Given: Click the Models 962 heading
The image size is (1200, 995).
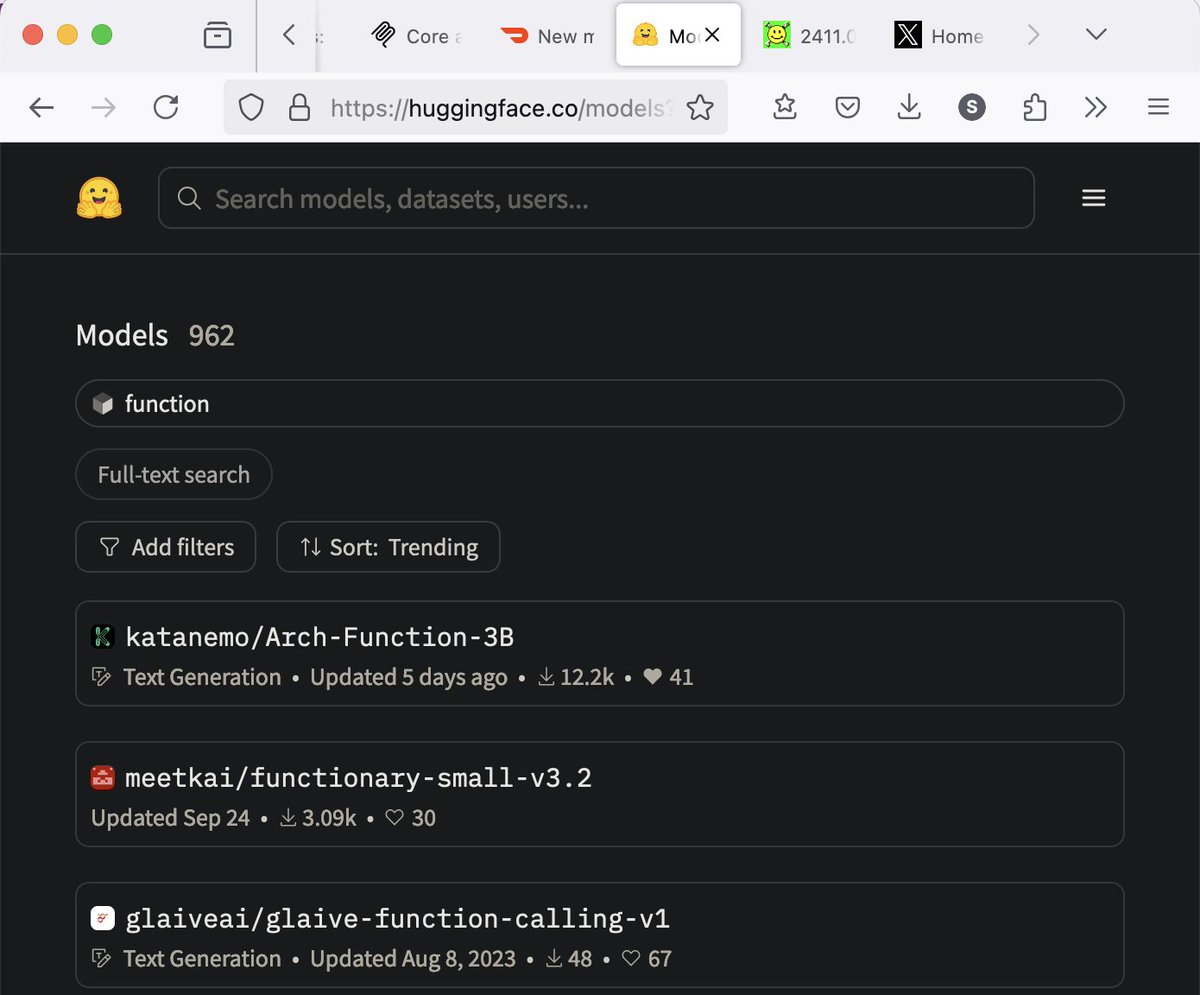Looking at the screenshot, I should pyautogui.click(x=155, y=335).
